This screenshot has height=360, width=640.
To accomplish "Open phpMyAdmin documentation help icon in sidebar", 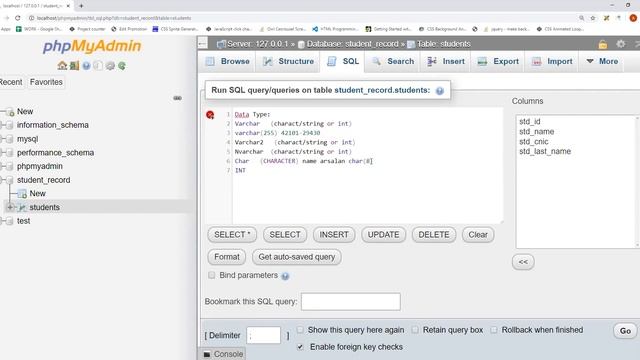I will click(x=86, y=65).
